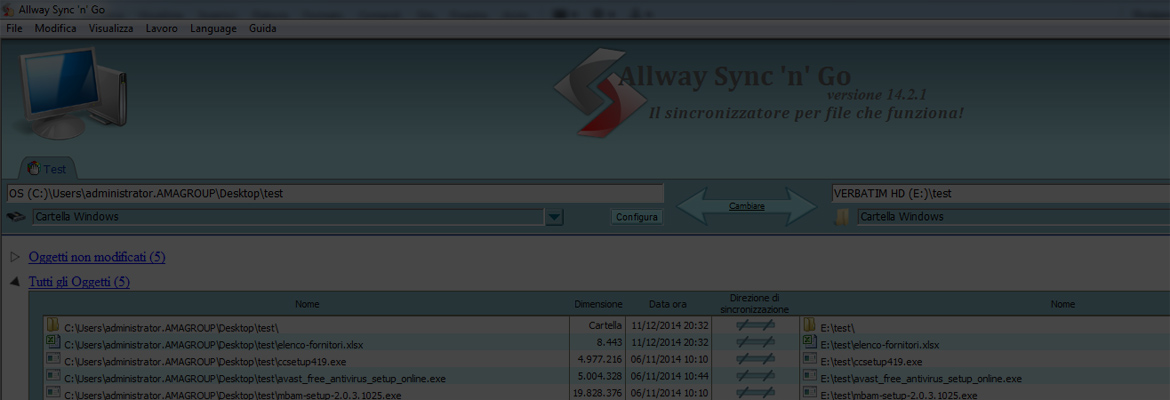Click E:\test\mbam-setup-2.0.3.1025.exe file name
The image size is (1170, 400).
pyautogui.click(x=899, y=395)
